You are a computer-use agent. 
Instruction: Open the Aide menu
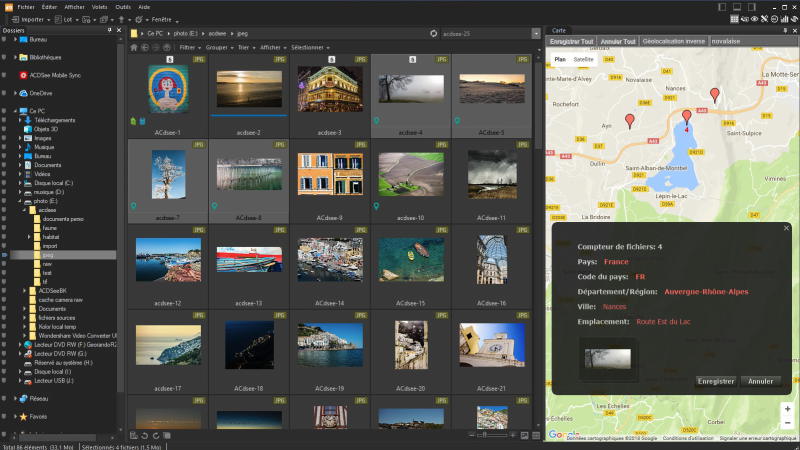pyautogui.click(x=144, y=7)
